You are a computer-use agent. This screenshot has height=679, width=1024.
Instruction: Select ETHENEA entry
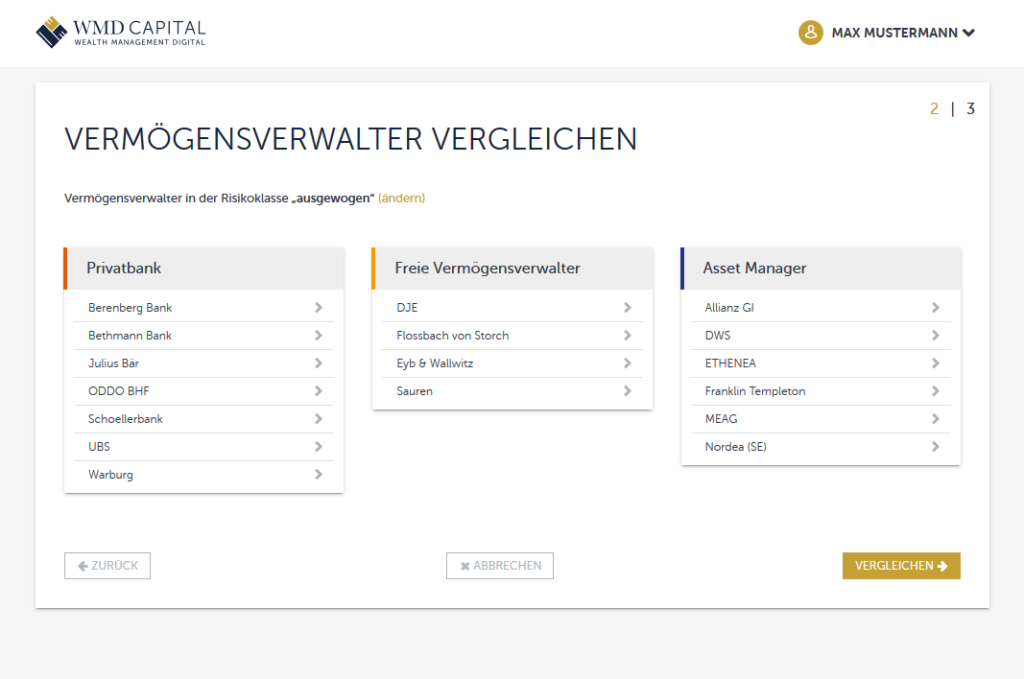tap(820, 363)
